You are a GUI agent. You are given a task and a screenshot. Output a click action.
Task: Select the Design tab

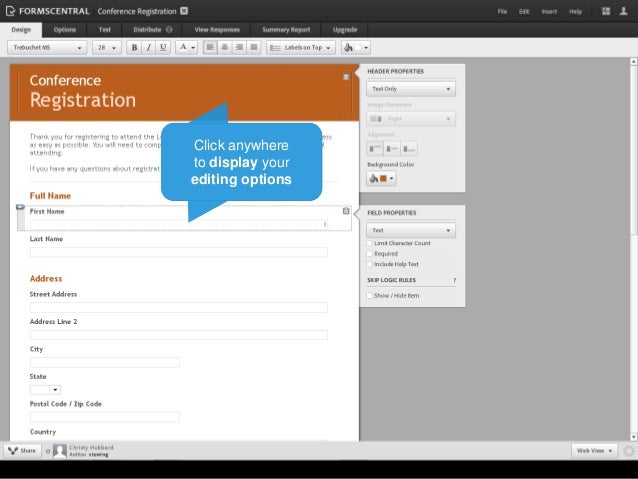click(21, 30)
